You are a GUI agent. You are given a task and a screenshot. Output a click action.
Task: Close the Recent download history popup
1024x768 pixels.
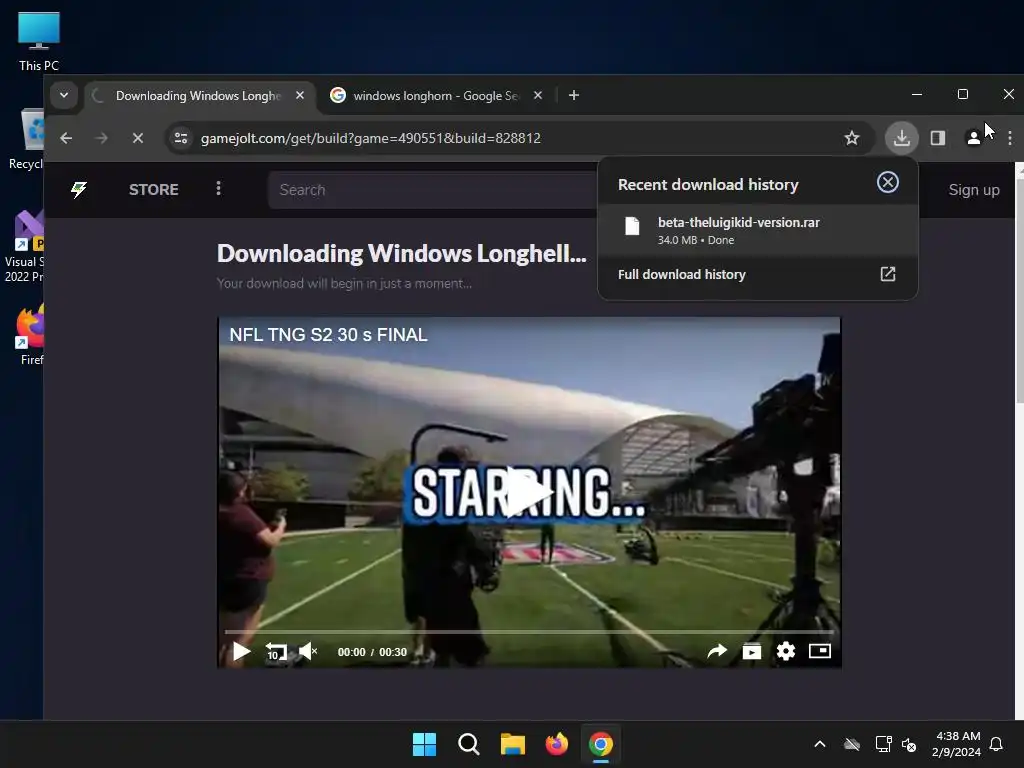click(887, 182)
